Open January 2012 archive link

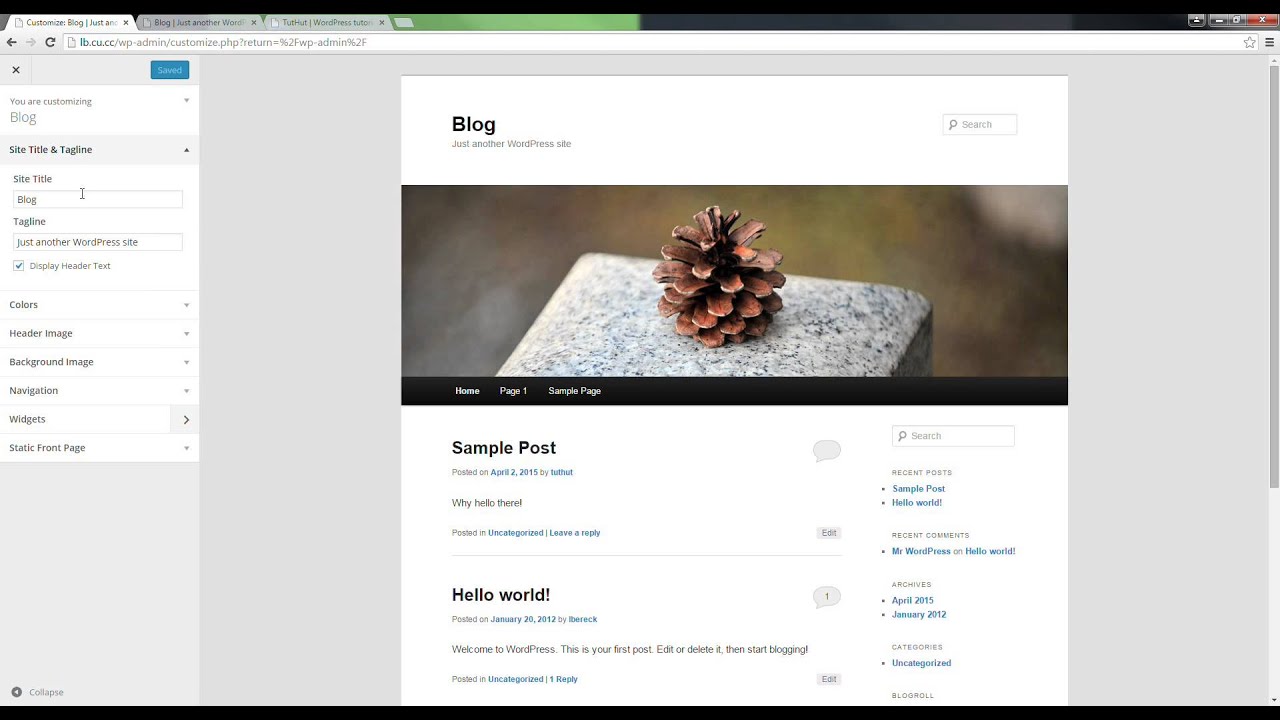pos(919,615)
